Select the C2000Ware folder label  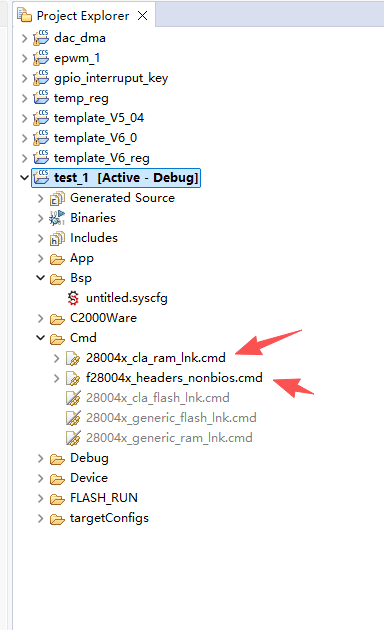click(103, 318)
